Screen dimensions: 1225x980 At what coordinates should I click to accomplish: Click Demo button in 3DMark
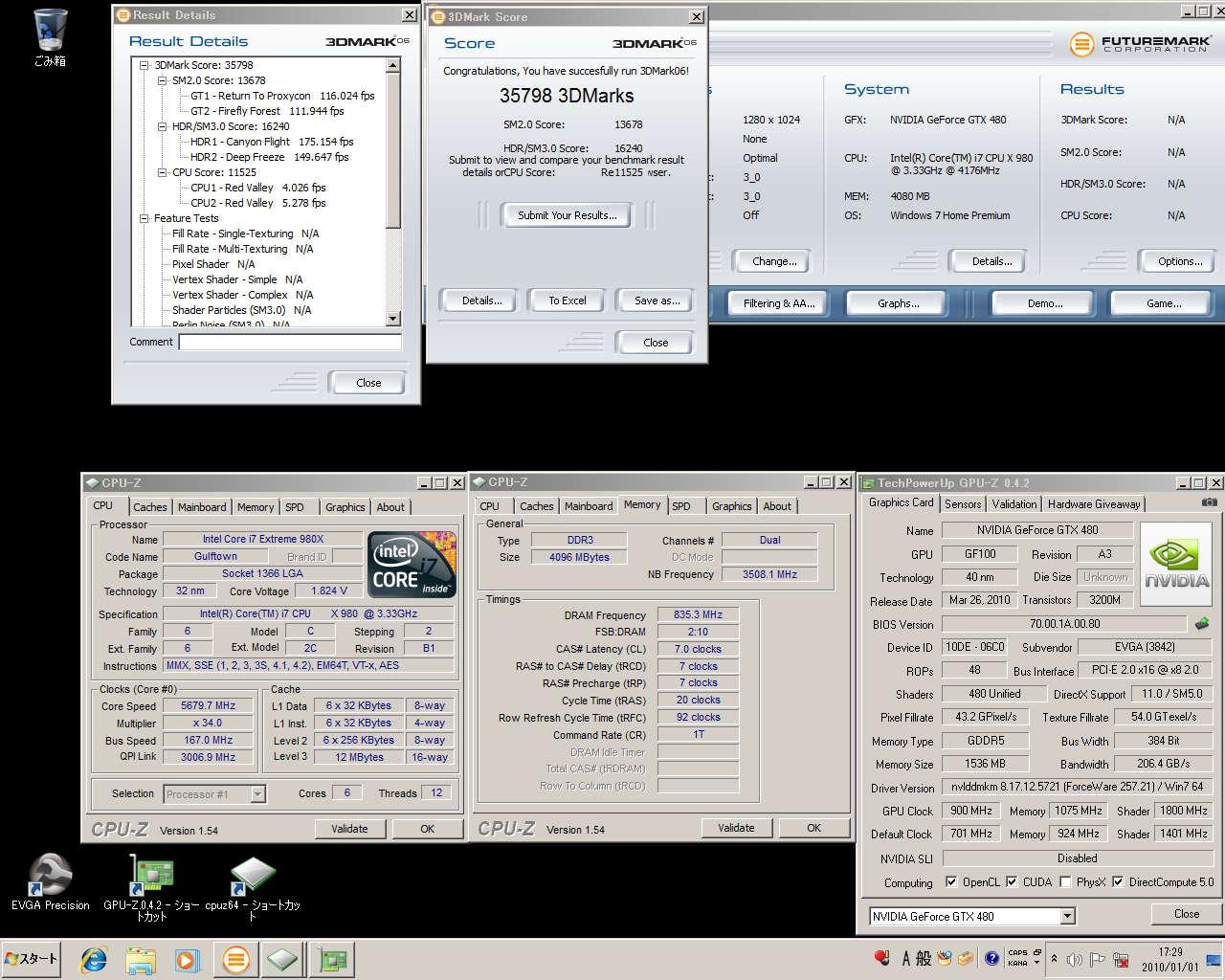[1045, 303]
